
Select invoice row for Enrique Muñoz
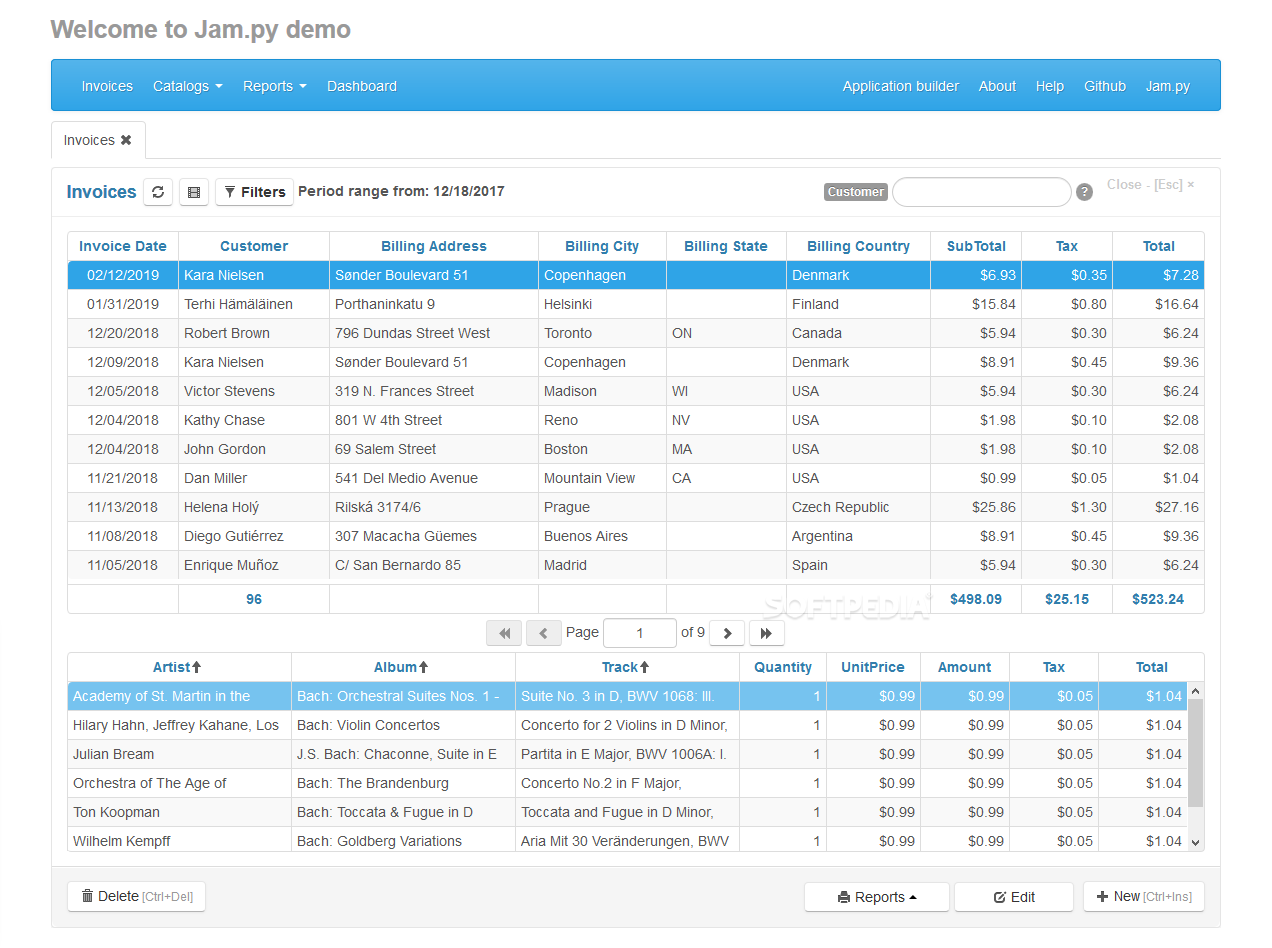point(636,565)
